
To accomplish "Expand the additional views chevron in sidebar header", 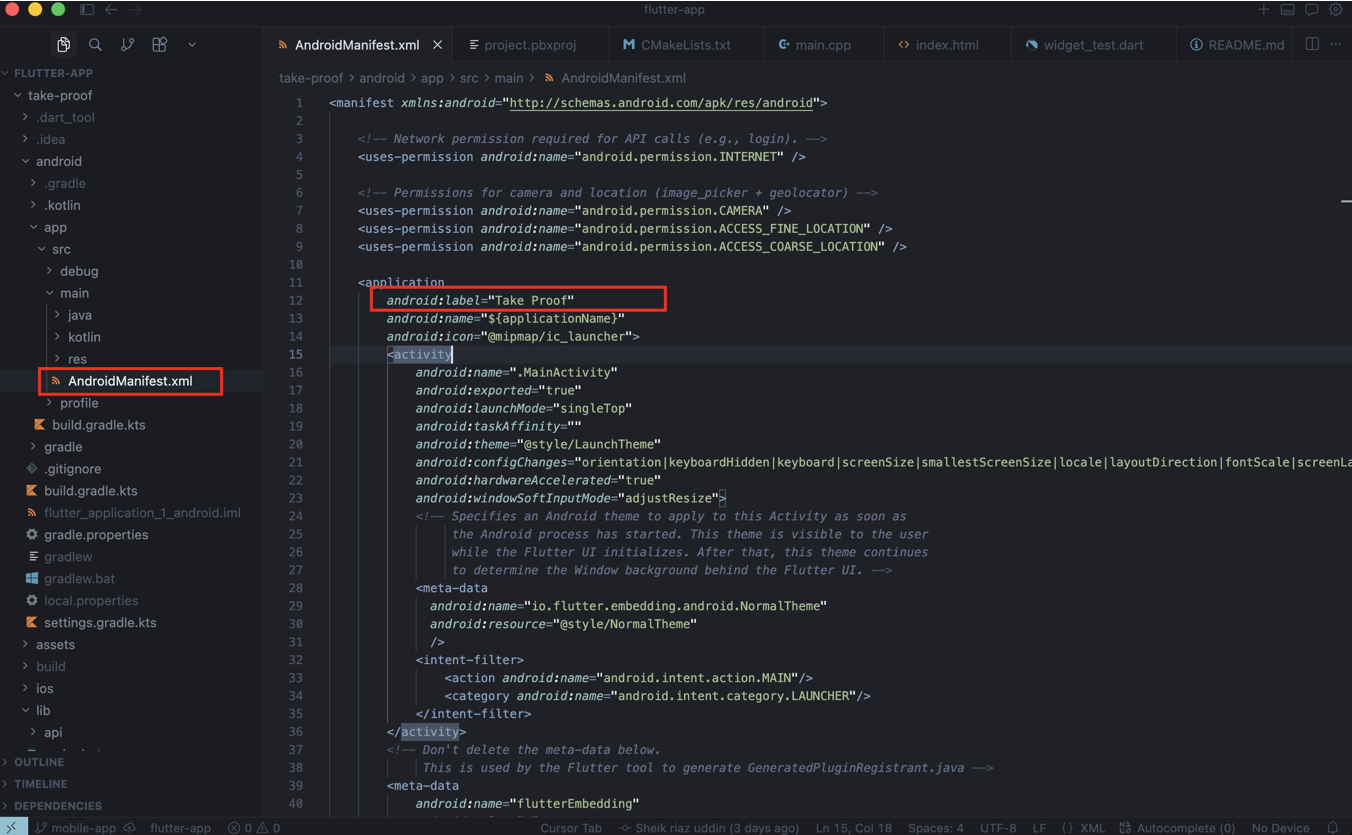I will [192, 44].
